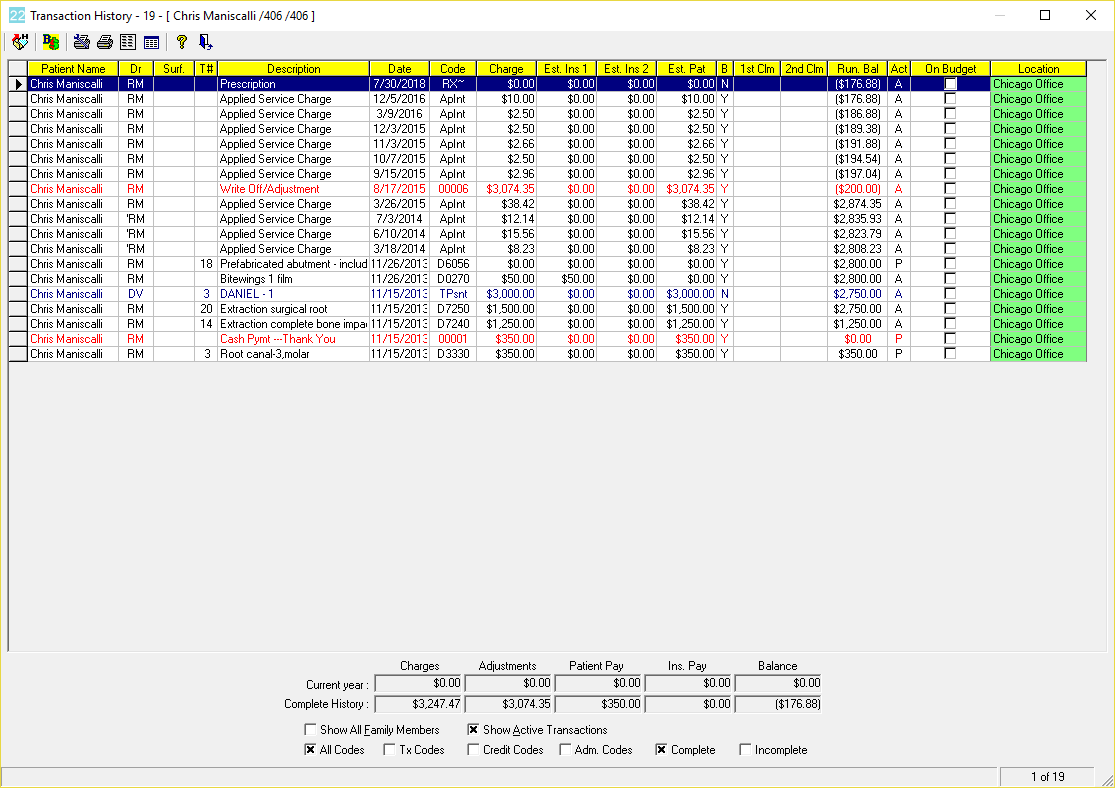Click the blue grid table icon
This screenshot has height=788, width=1115.
coord(151,42)
